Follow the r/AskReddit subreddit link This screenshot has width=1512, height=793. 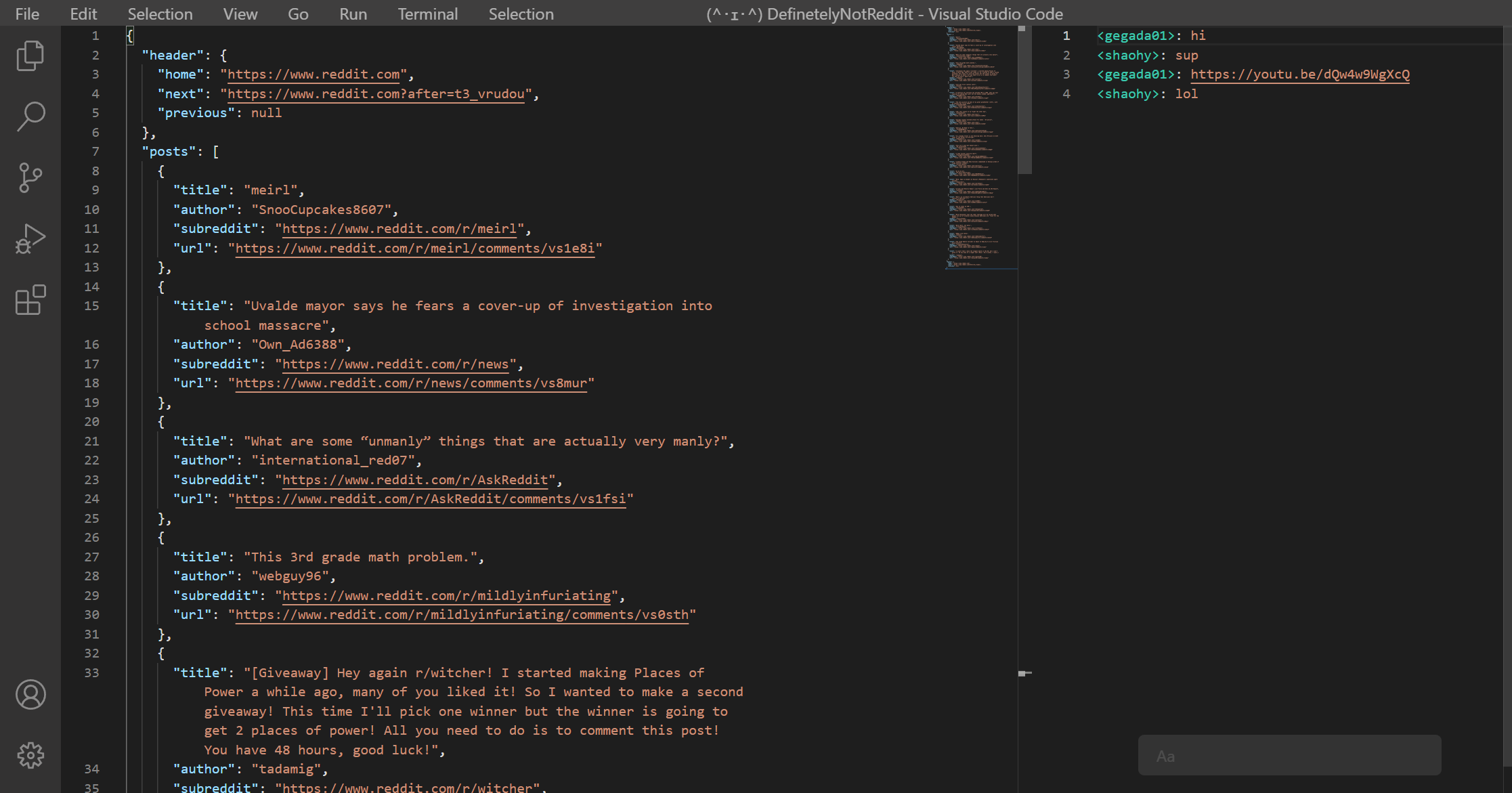pyautogui.click(x=415, y=480)
